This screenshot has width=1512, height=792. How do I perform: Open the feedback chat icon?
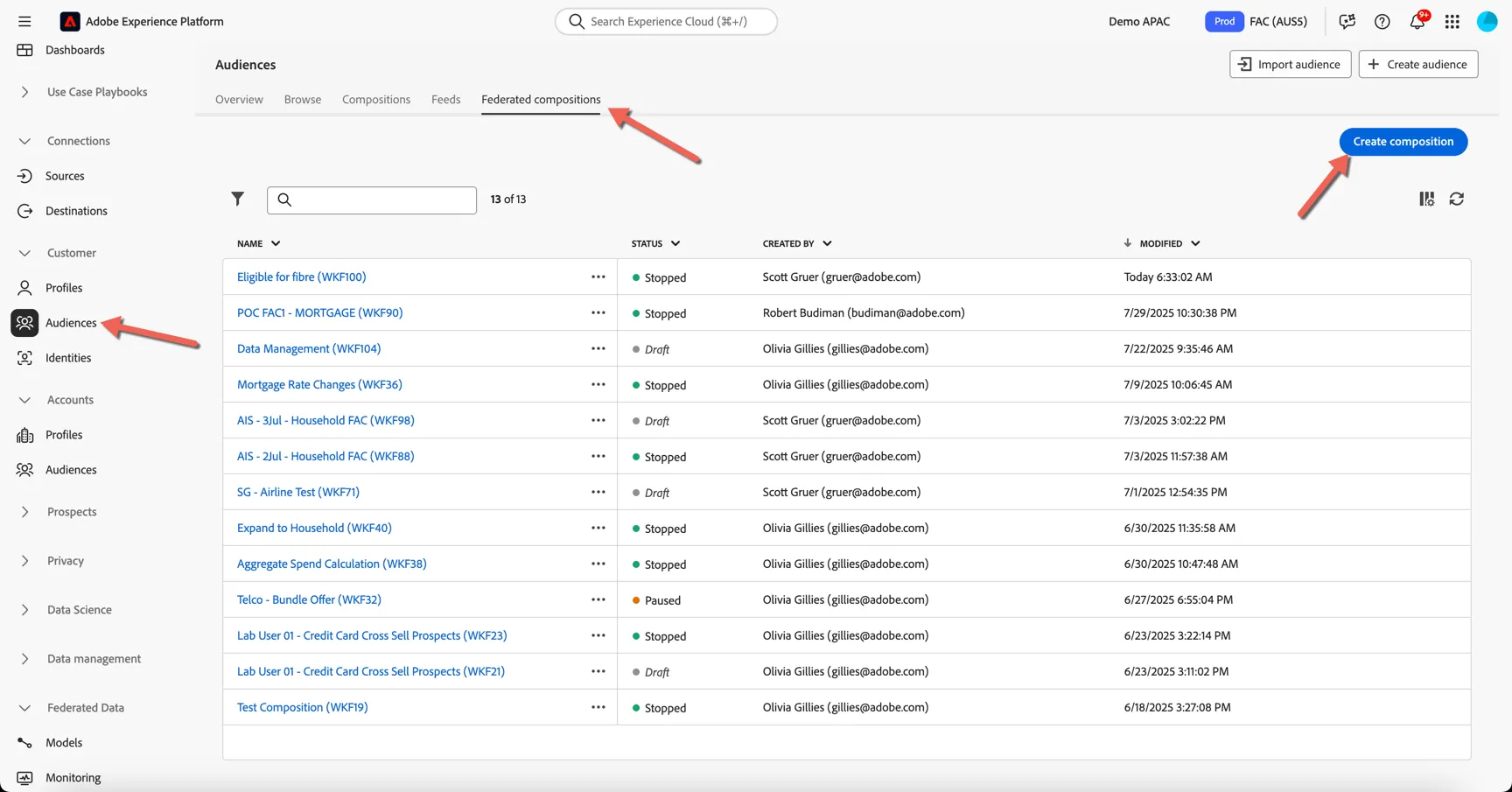click(1347, 21)
